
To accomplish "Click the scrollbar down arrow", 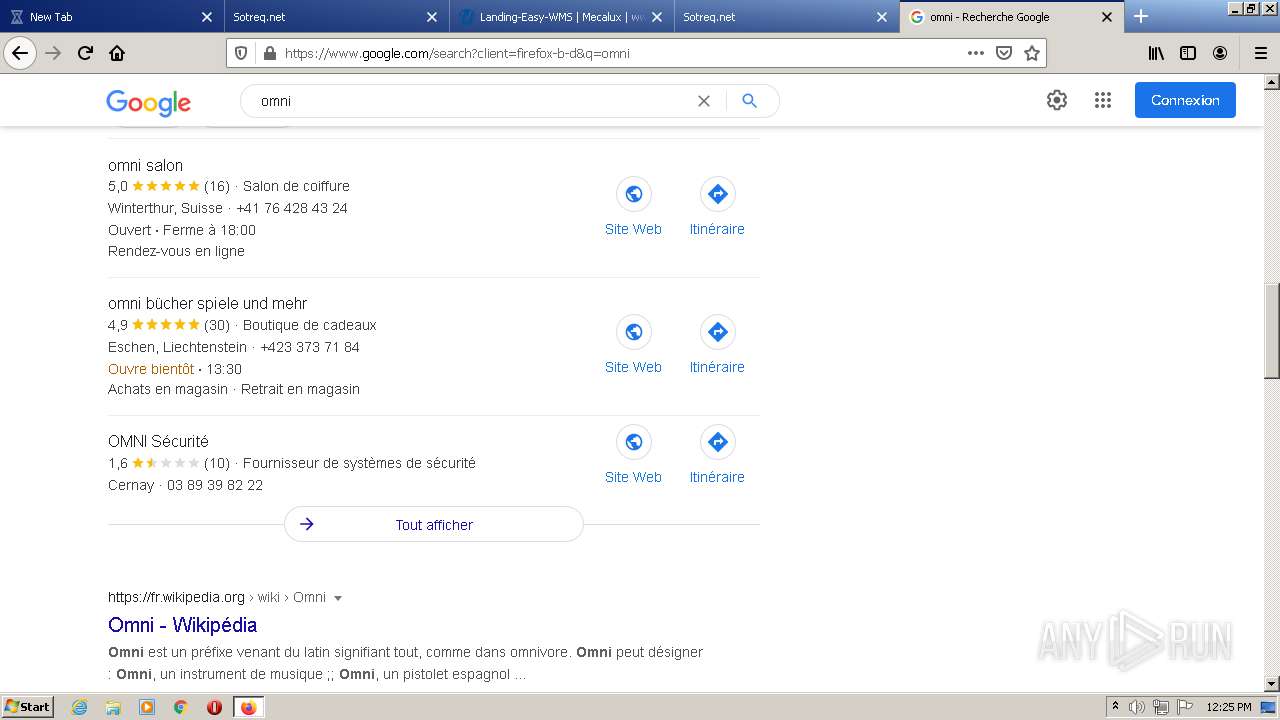I will (x=1271, y=684).
